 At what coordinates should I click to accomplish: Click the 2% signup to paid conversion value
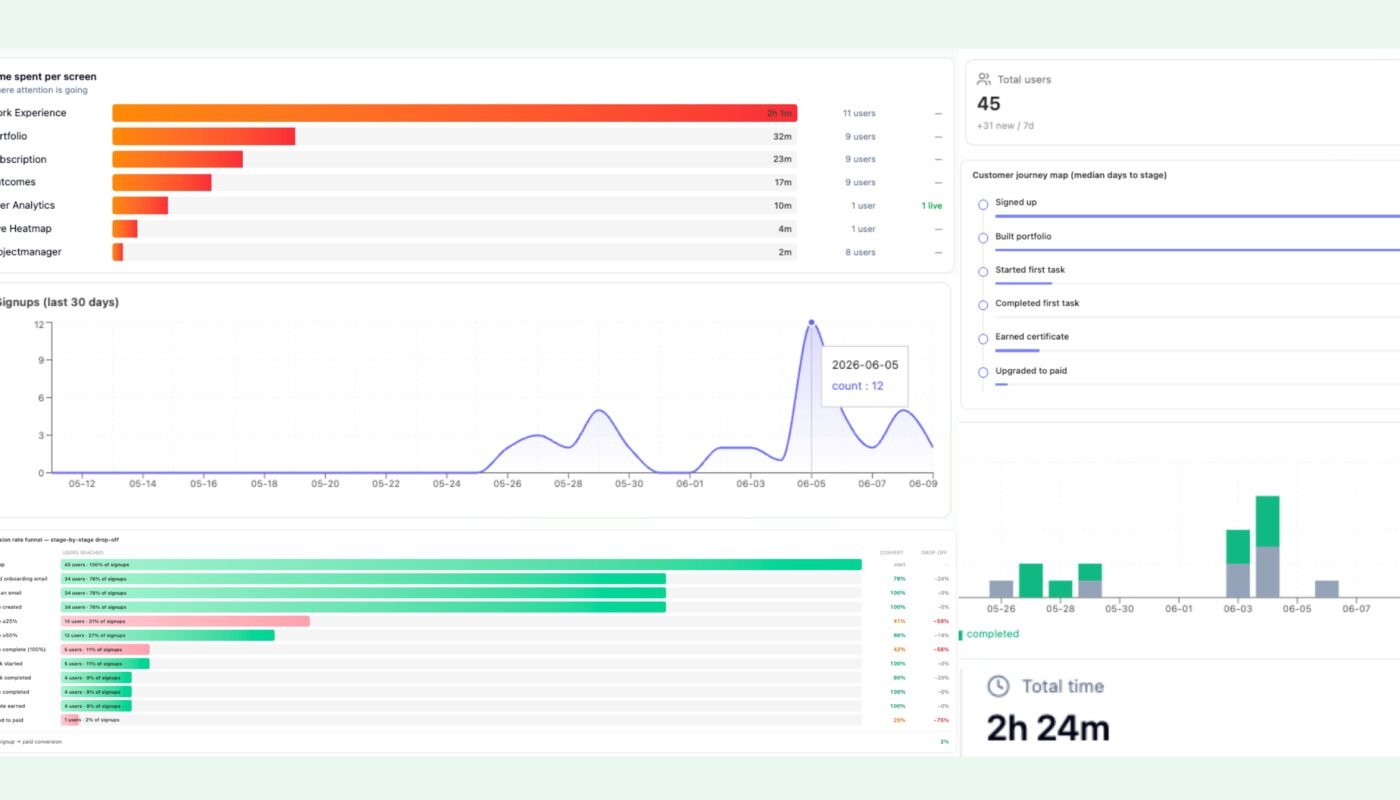click(x=944, y=742)
